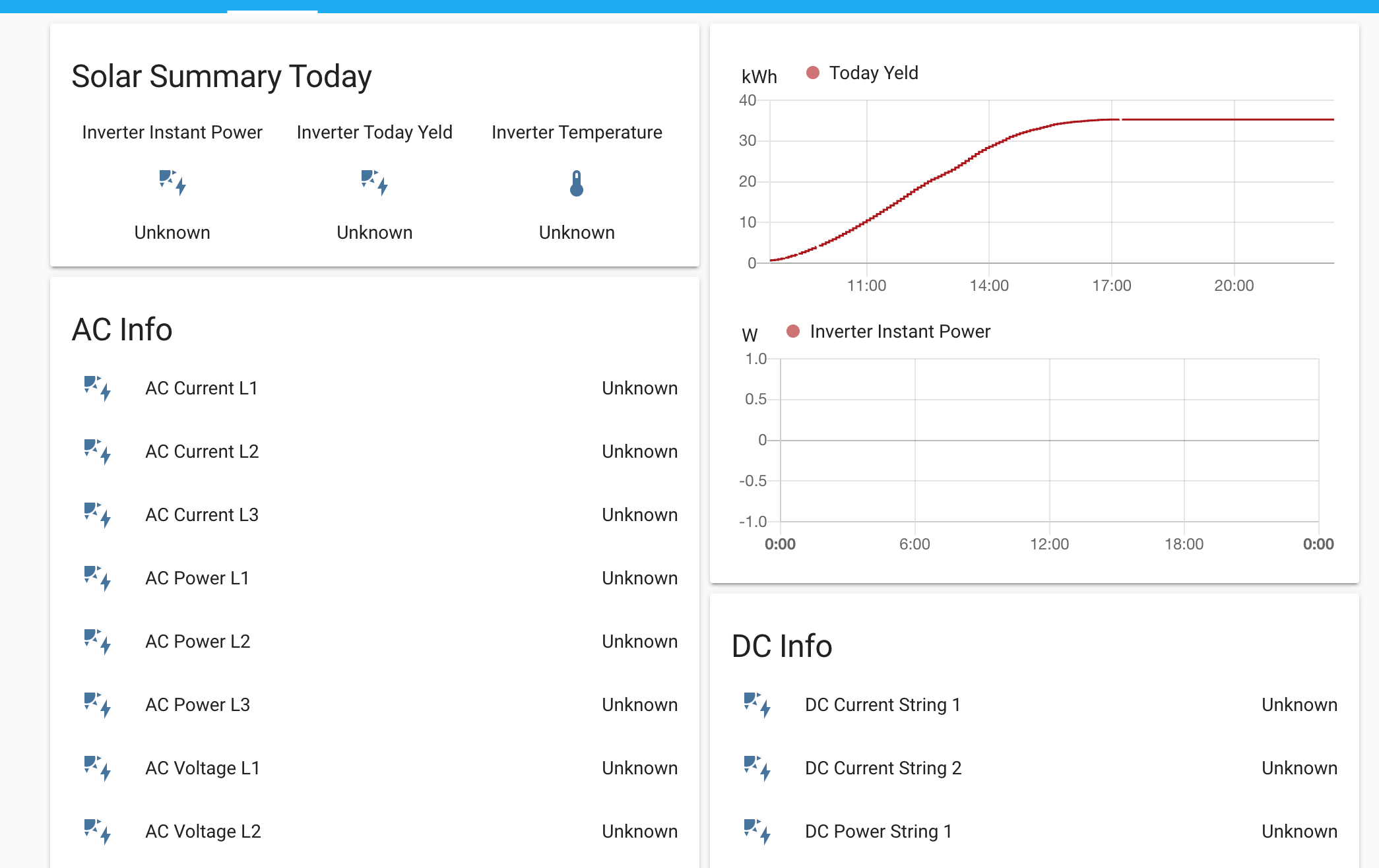Click the Inverter Instant Power legend label
The width and height of the screenshot is (1379, 868).
[x=900, y=331]
